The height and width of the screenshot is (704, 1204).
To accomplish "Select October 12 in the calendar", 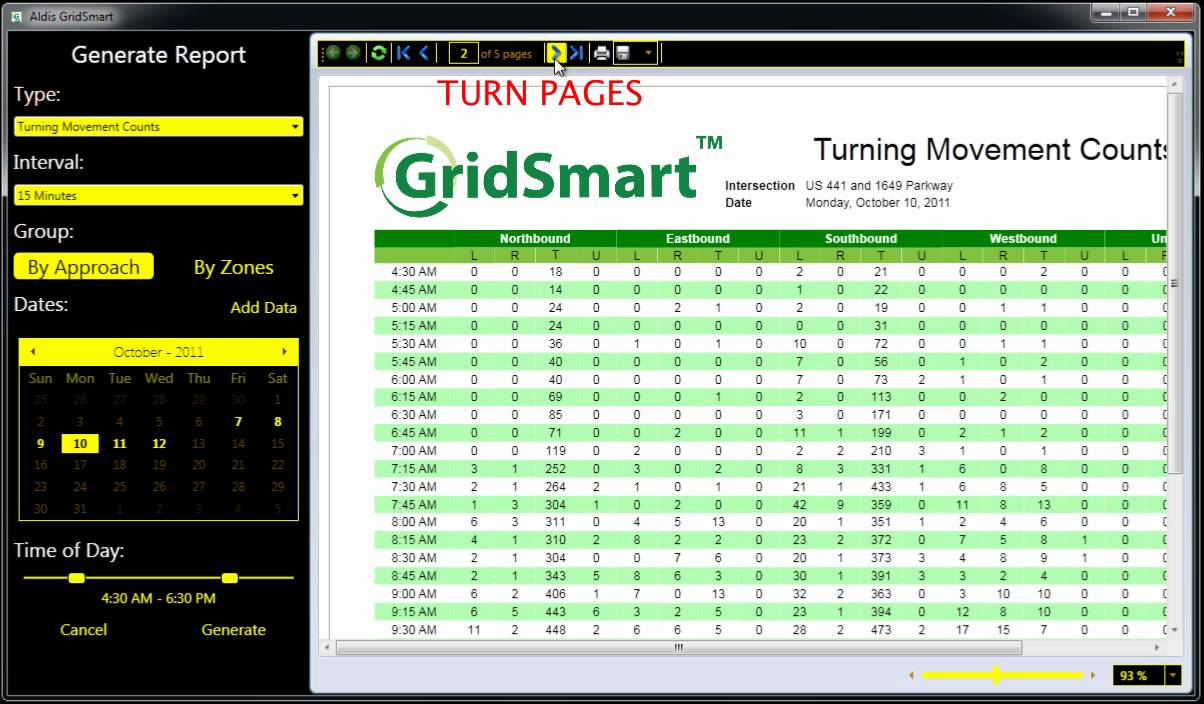I will 159,443.
